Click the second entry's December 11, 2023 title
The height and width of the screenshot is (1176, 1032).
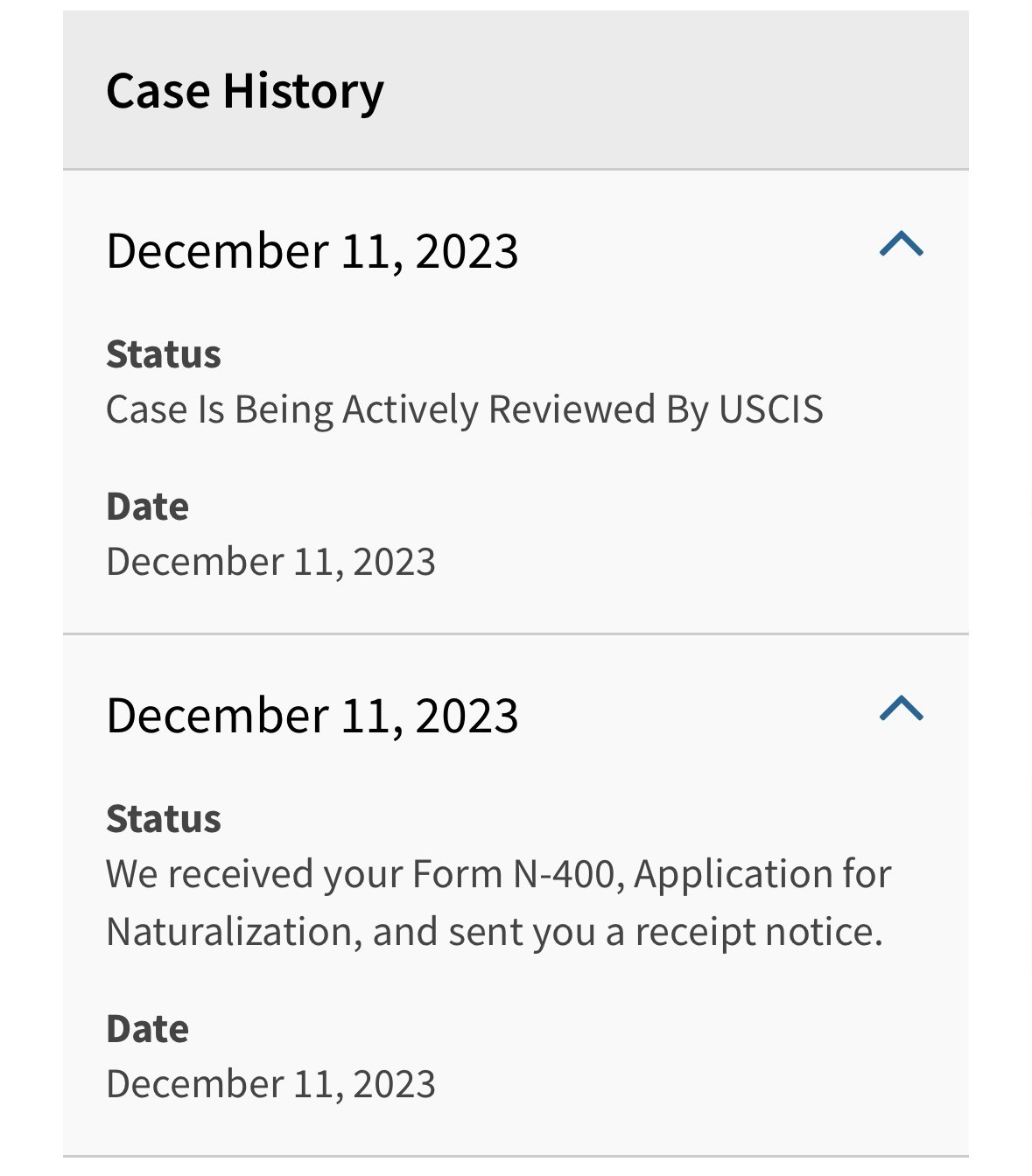coord(312,716)
